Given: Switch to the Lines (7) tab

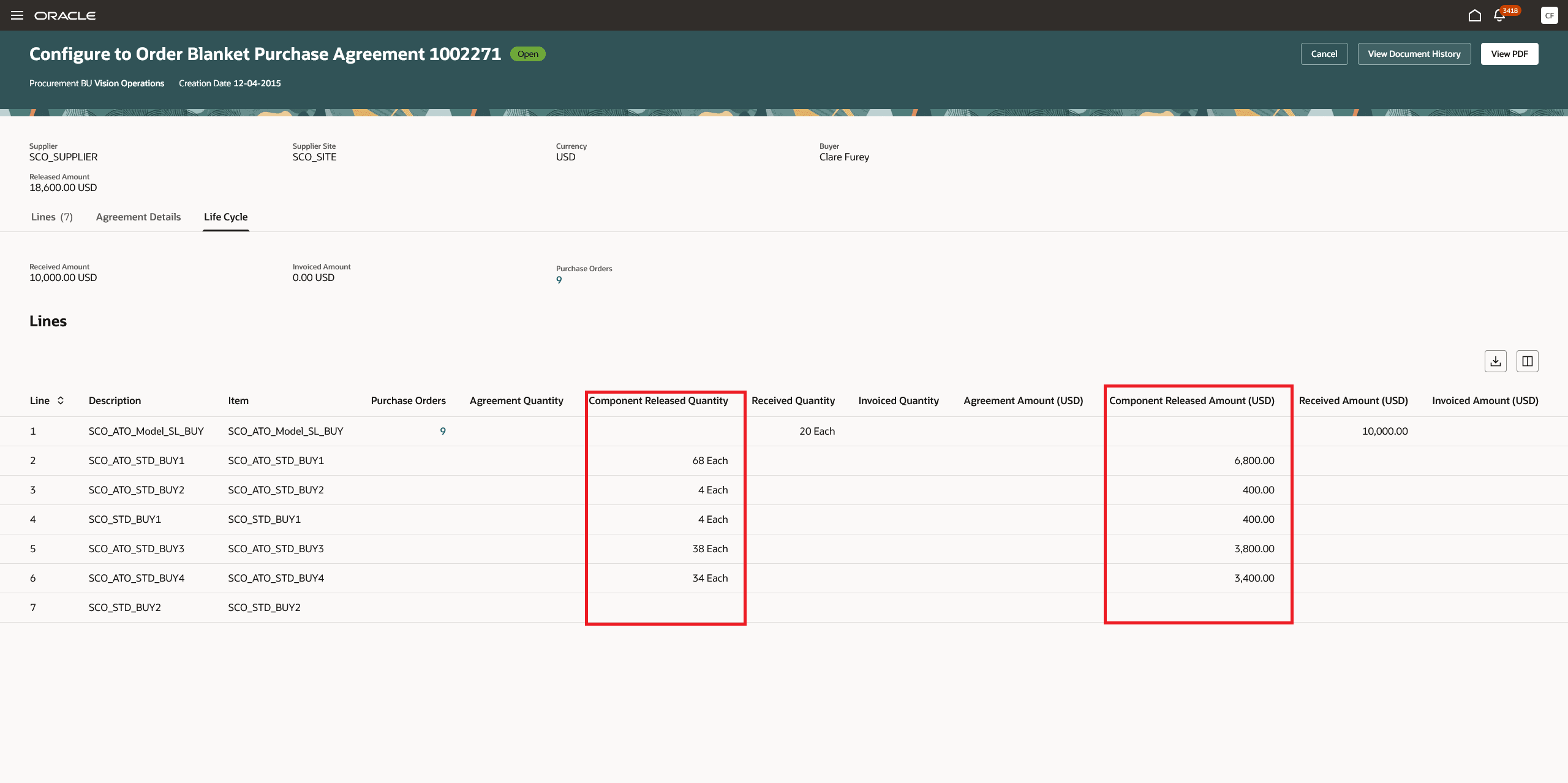Looking at the screenshot, I should click(x=52, y=217).
